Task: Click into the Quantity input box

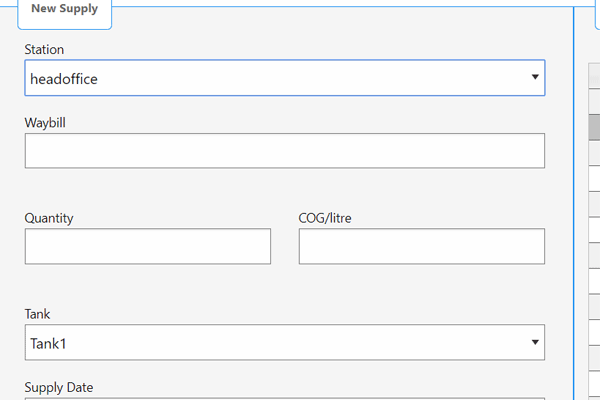Action: pyautogui.click(x=148, y=247)
